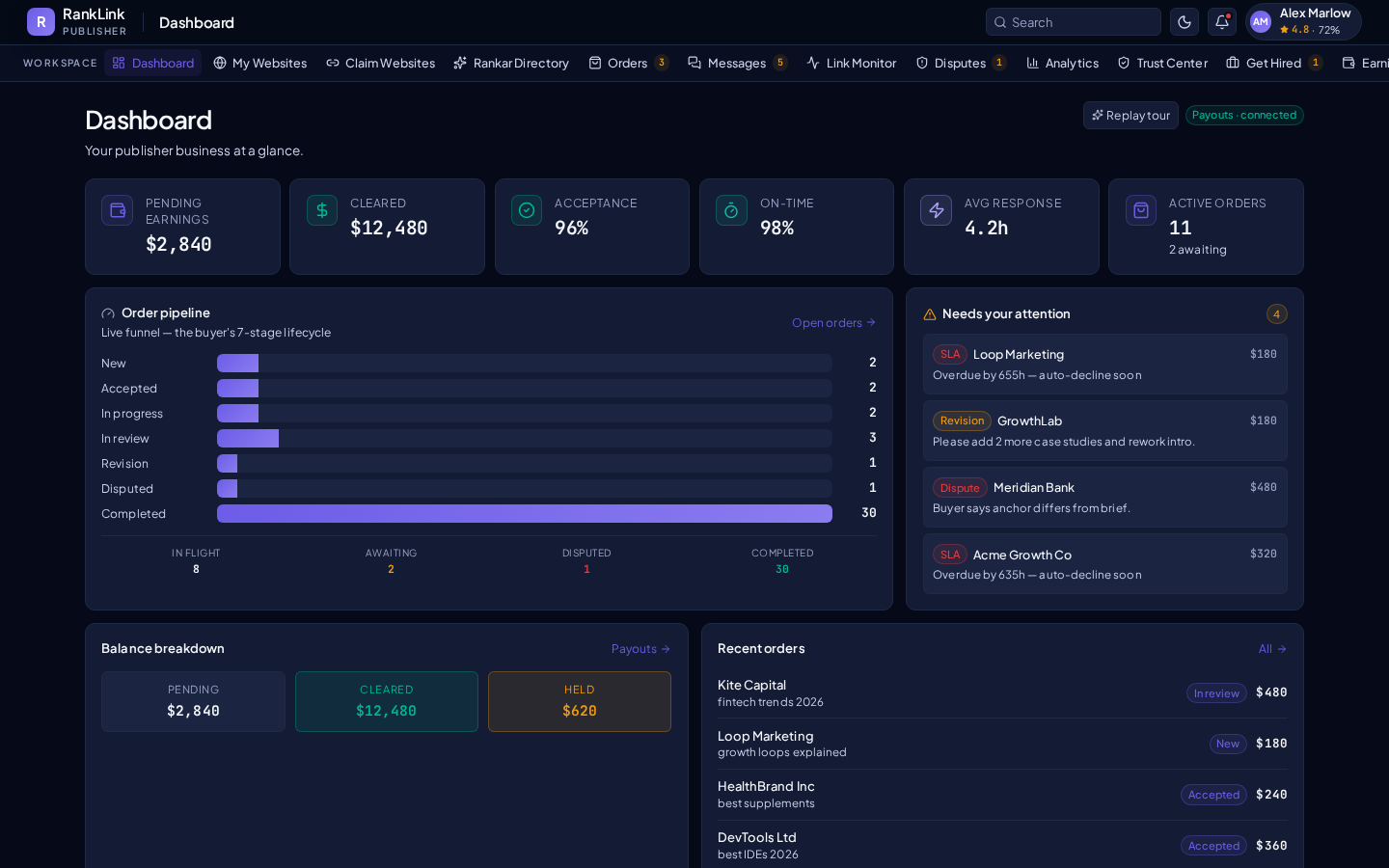Go to Disputes page
Screen dimensions: 1389x868
[x=961, y=63]
